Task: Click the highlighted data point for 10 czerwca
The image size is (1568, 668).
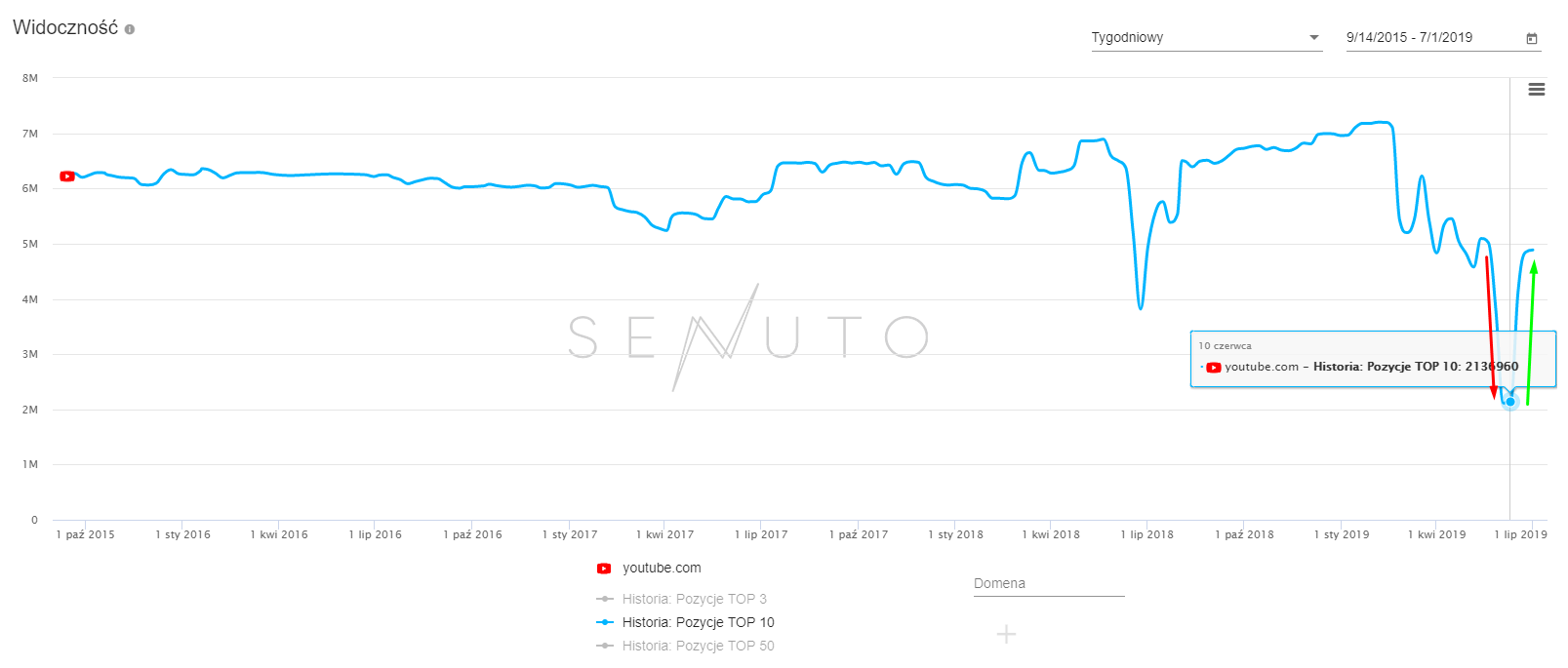Action: [x=1510, y=402]
